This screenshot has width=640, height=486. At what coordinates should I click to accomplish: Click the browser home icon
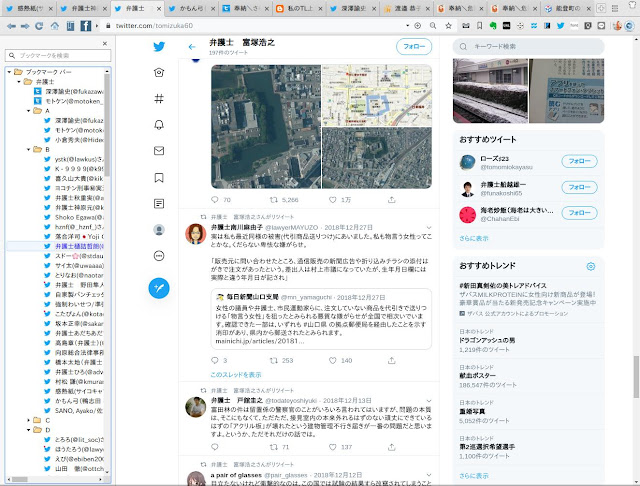click(54, 26)
